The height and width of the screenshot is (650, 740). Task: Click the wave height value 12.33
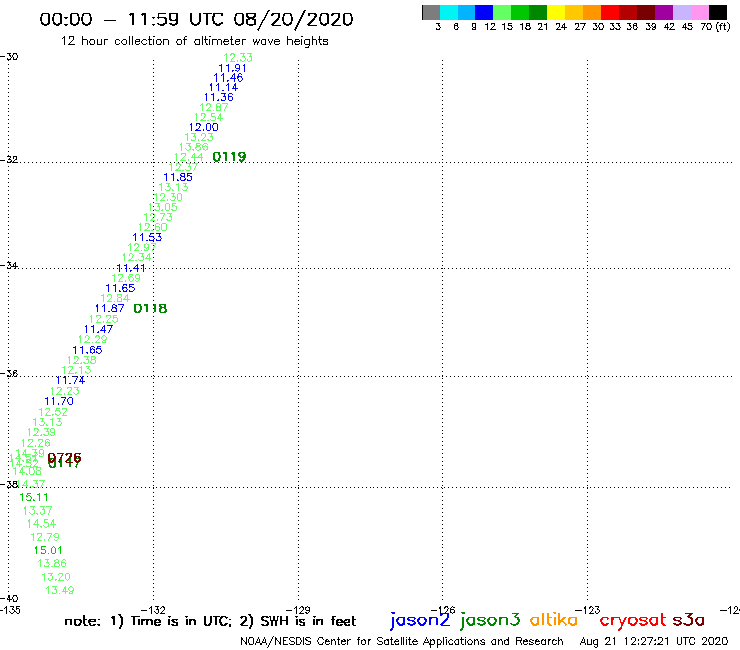[x=238, y=58]
